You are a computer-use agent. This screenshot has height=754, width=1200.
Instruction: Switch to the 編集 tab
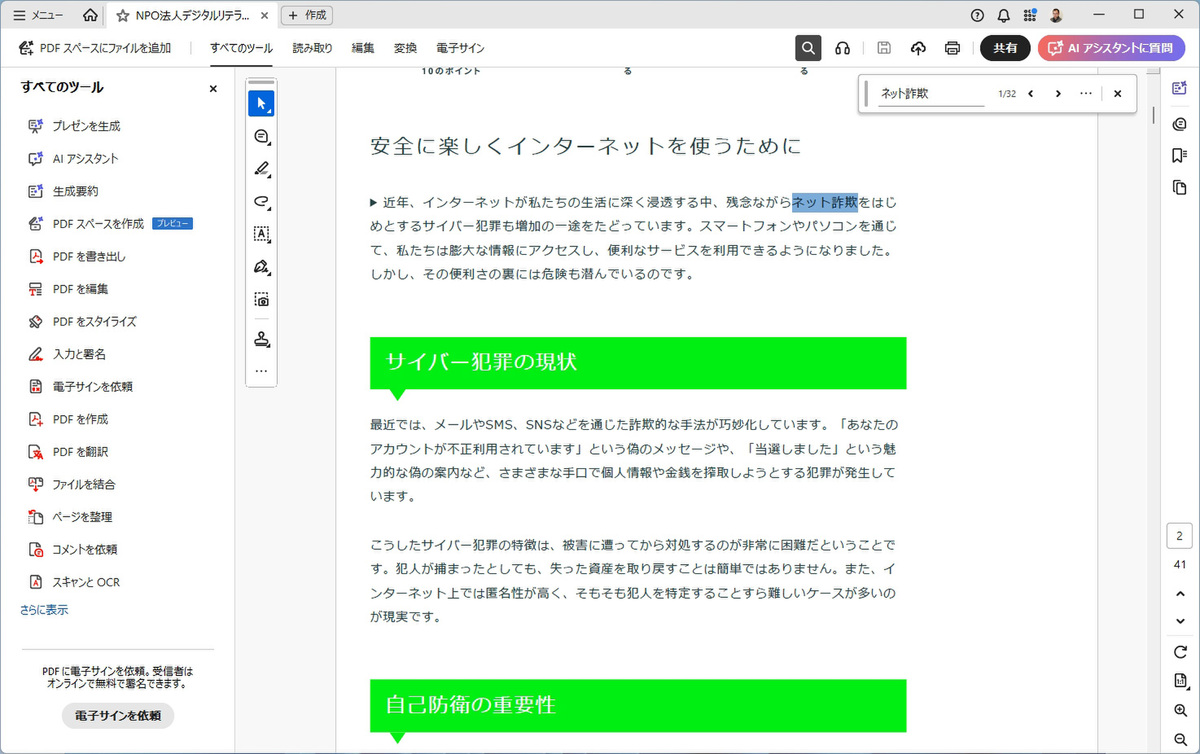tap(363, 48)
